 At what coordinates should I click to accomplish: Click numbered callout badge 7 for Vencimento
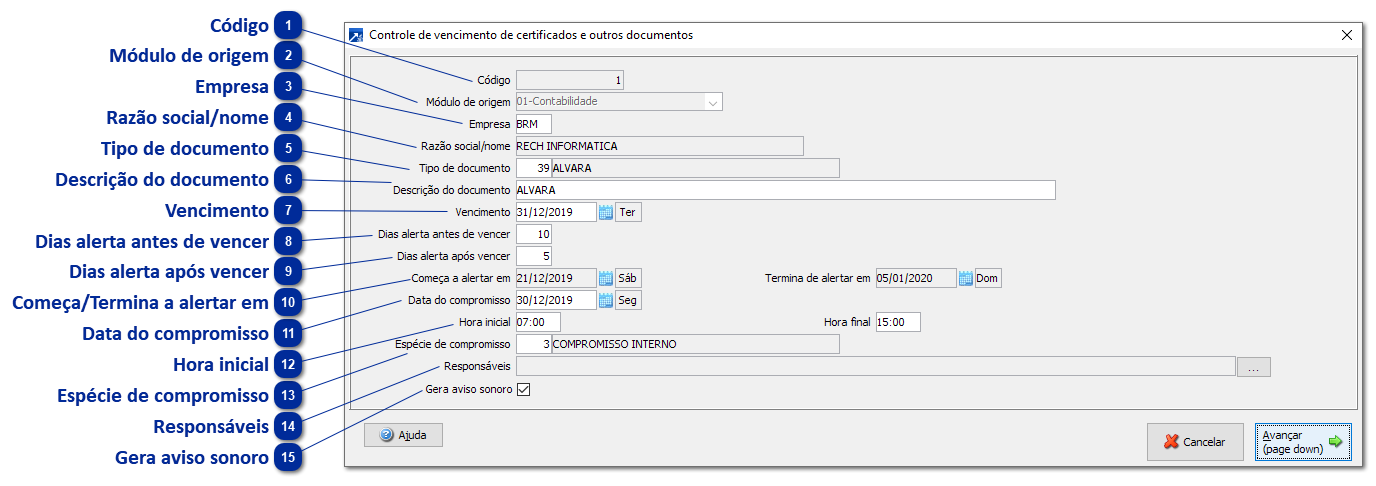coord(289,211)
